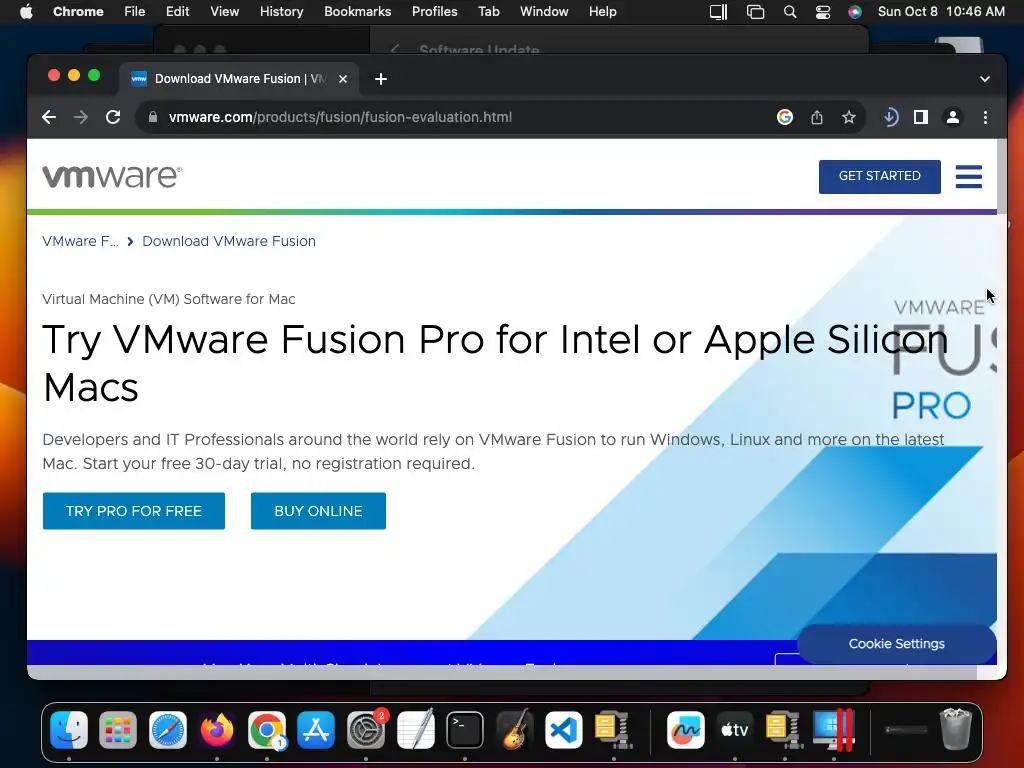Click the VMware F... breadcrumb link

[80, 241]
